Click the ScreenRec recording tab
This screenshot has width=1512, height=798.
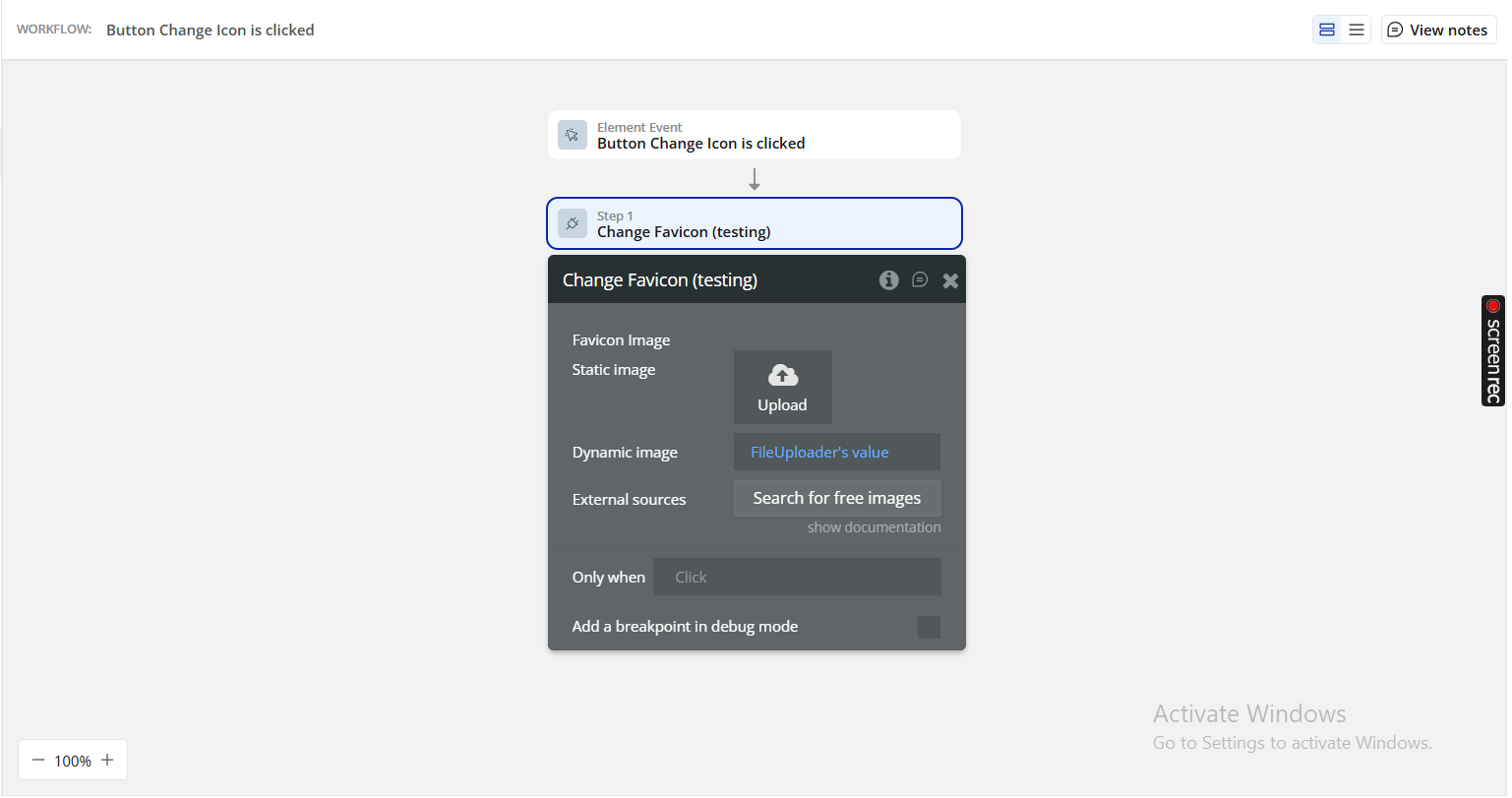point(1492,351)
